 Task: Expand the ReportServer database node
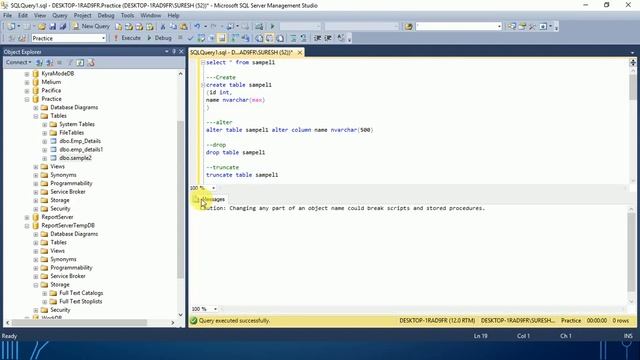point(27,217)
